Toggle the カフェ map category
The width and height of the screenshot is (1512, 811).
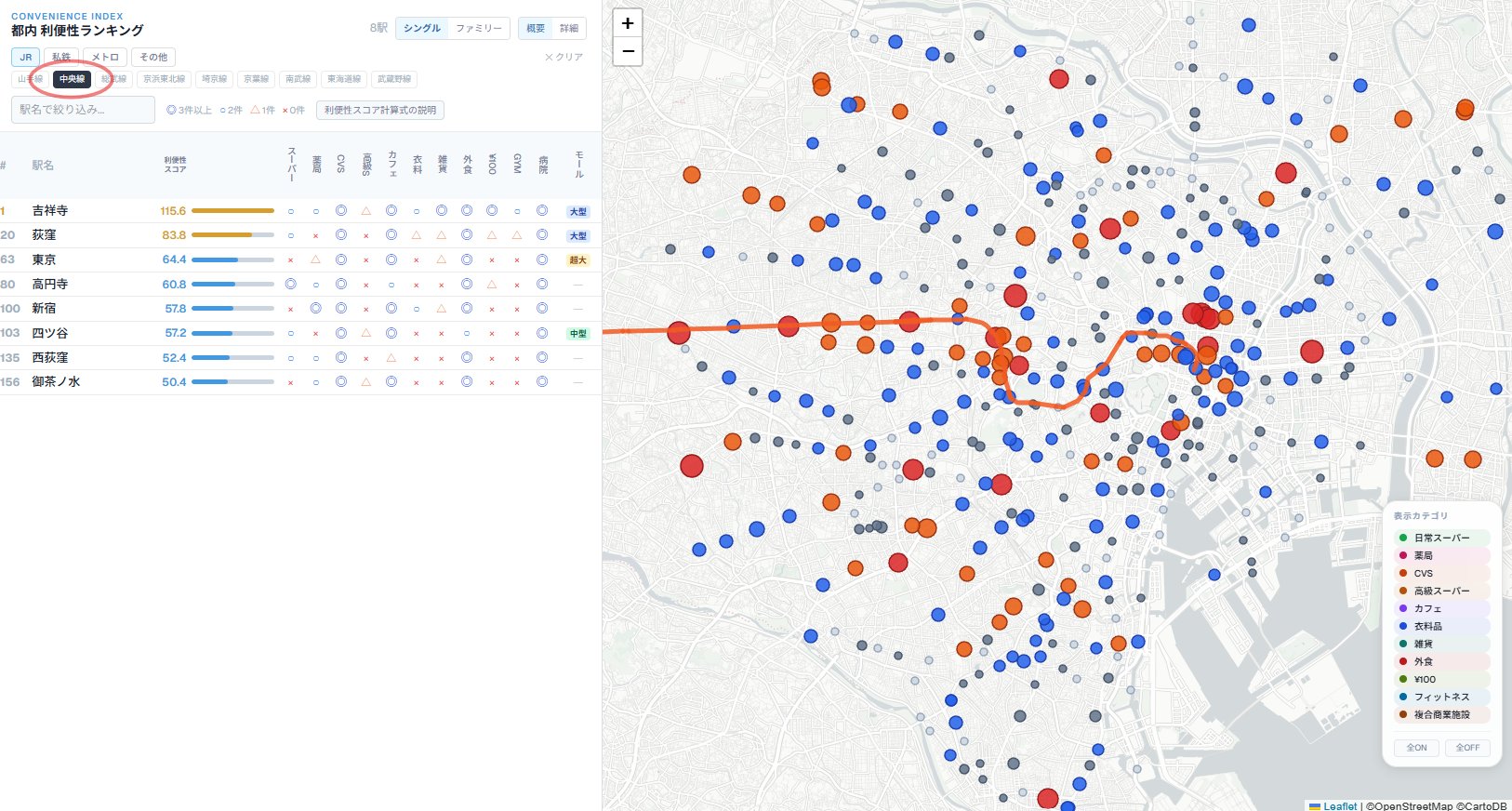(1441, 608)
